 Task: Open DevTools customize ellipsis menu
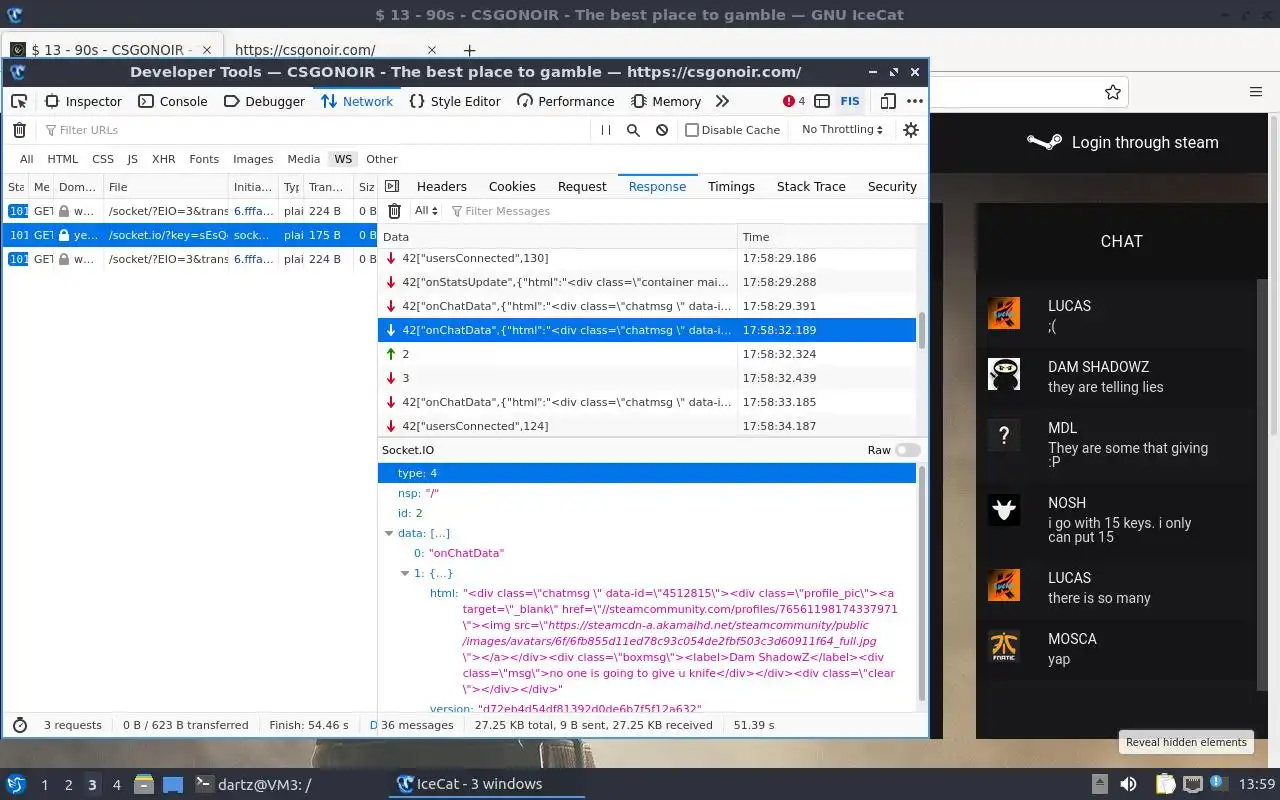point(914,101)
